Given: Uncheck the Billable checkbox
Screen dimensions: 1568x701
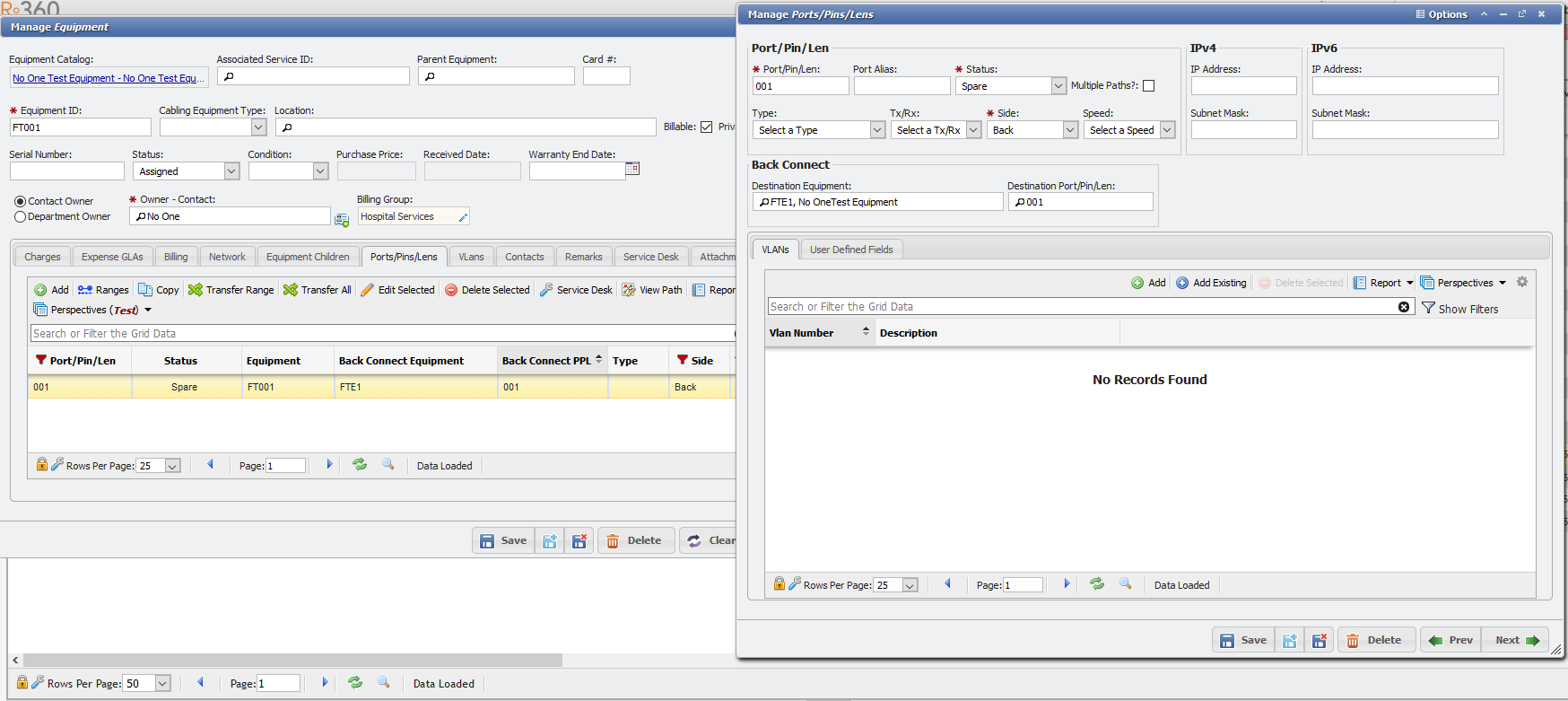Looking at the screenshot, I should 707,127.
